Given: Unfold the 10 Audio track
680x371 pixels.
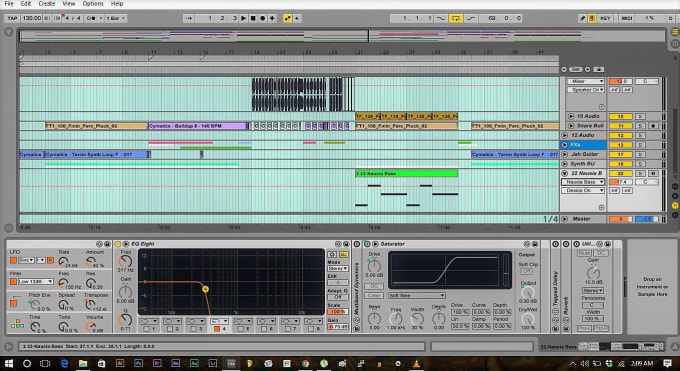Looking at the screenshot, I should (571, 116).
